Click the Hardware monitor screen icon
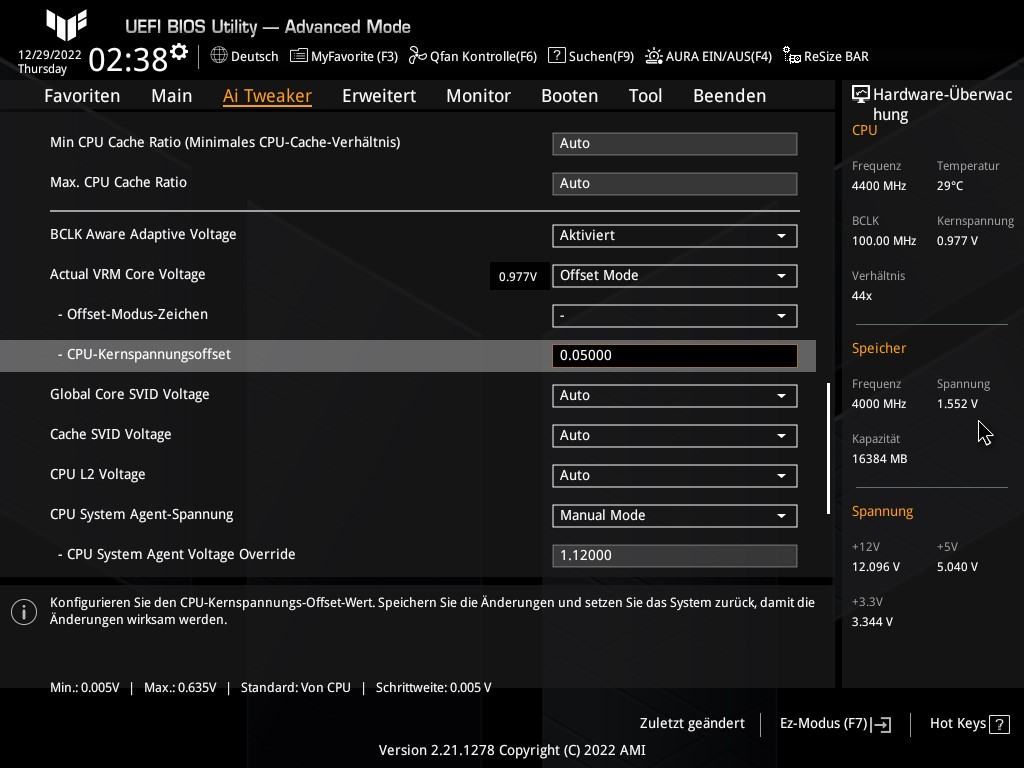The height and width of the screenshot is (768, 1024). tap(861, 94)
